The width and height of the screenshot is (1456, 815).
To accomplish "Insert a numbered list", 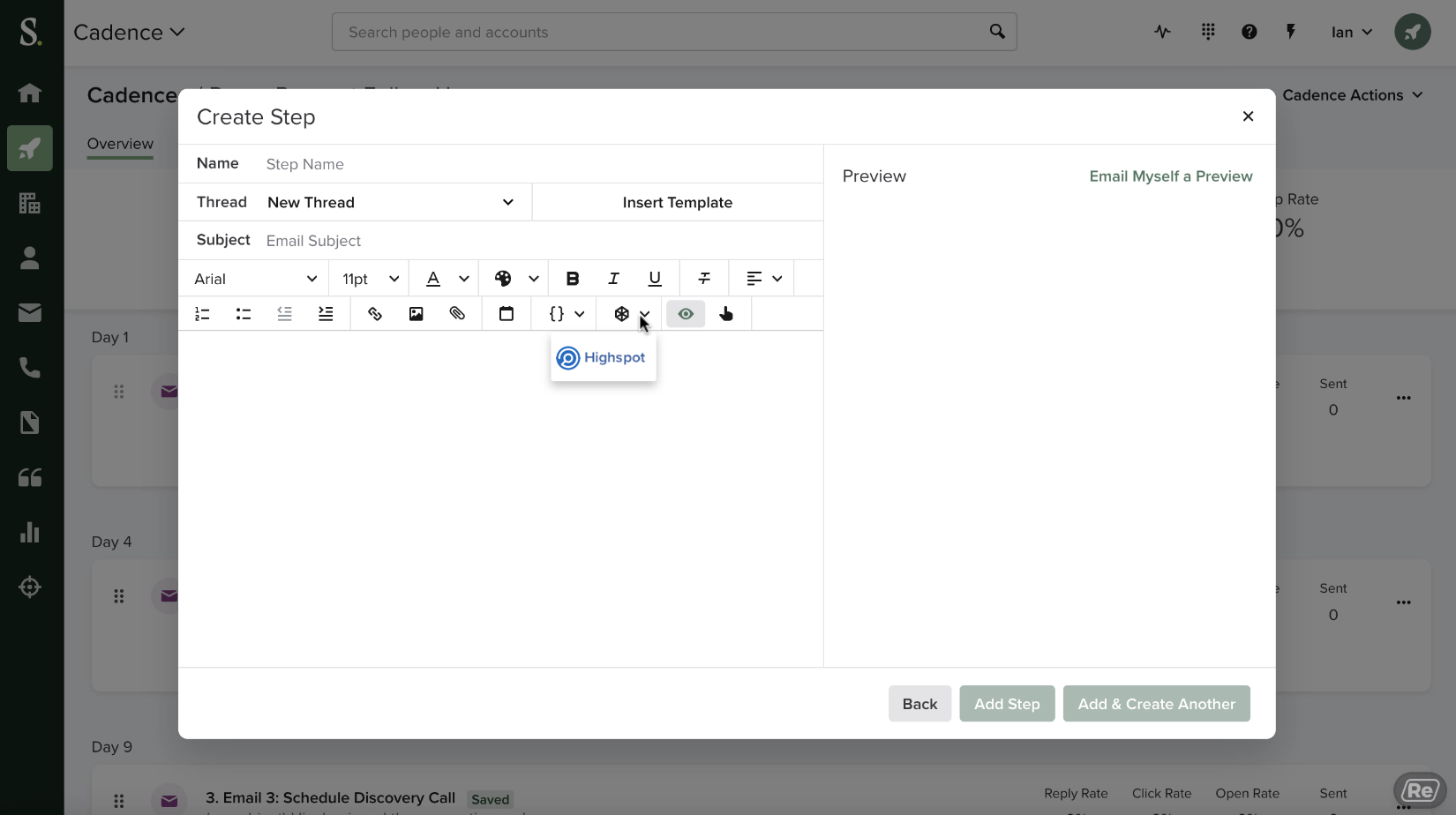I will point(202,314).
